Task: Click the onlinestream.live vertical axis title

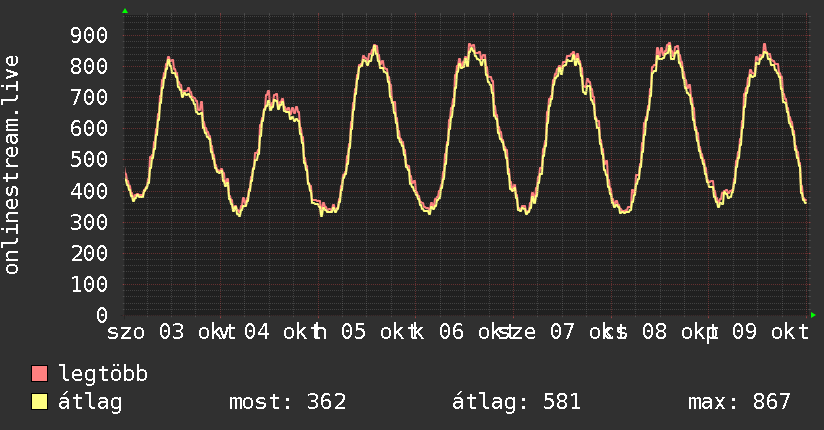Action: [11, 165]
